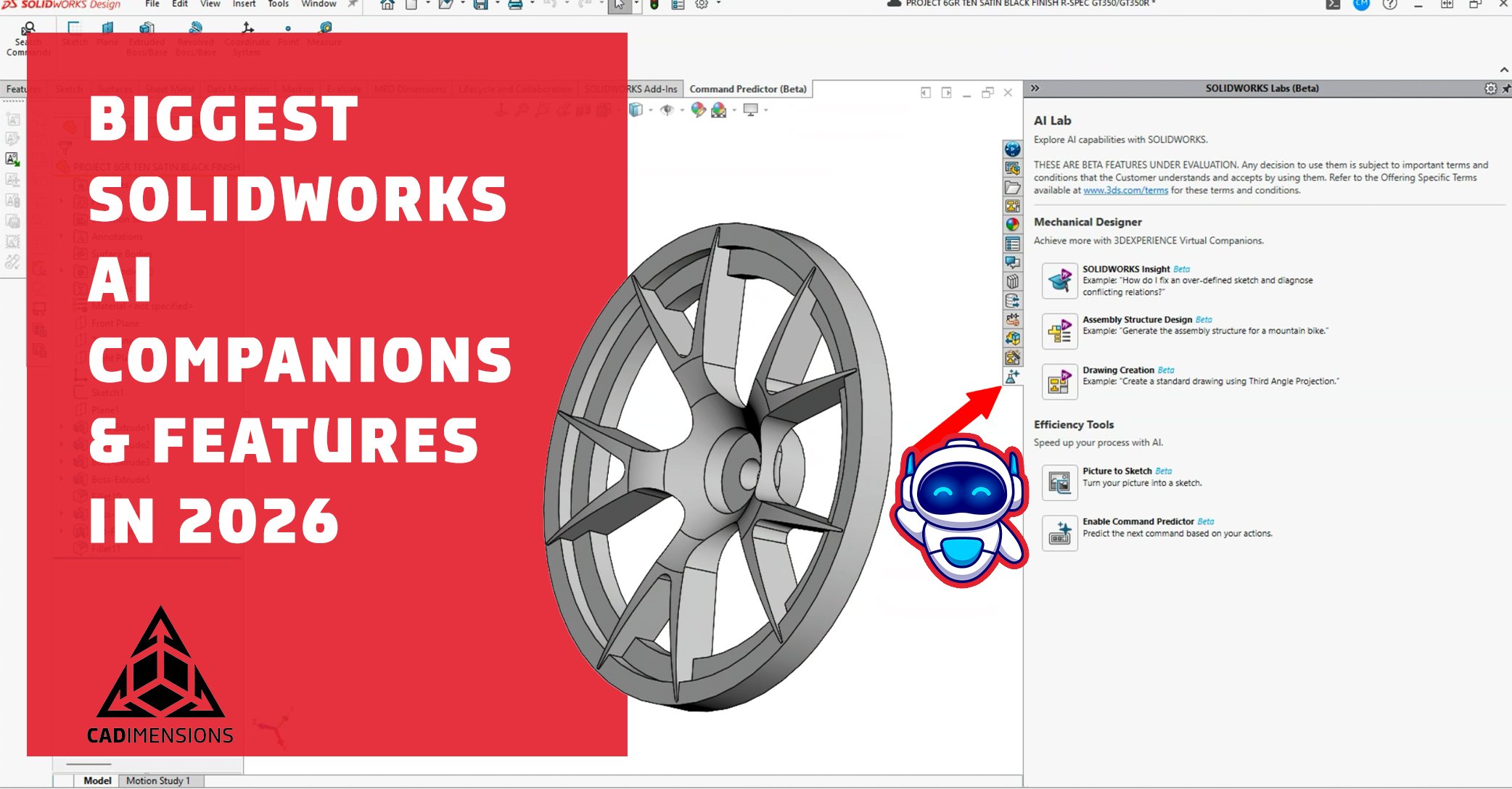Open the Tools menu
This screenshot has width=1512, height=789.
[x=278, y=4]
